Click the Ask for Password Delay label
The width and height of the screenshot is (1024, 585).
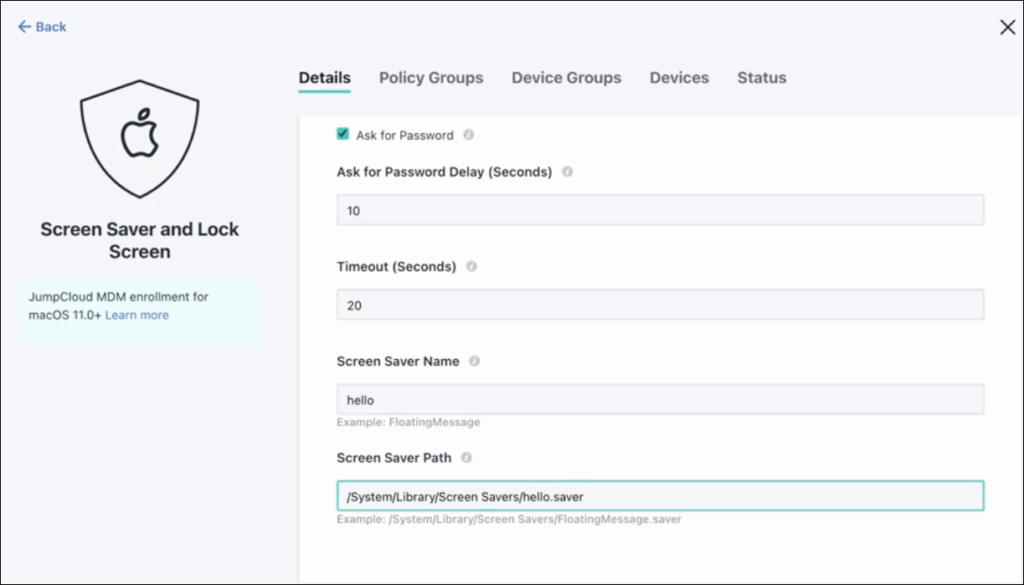coord(444,172)
